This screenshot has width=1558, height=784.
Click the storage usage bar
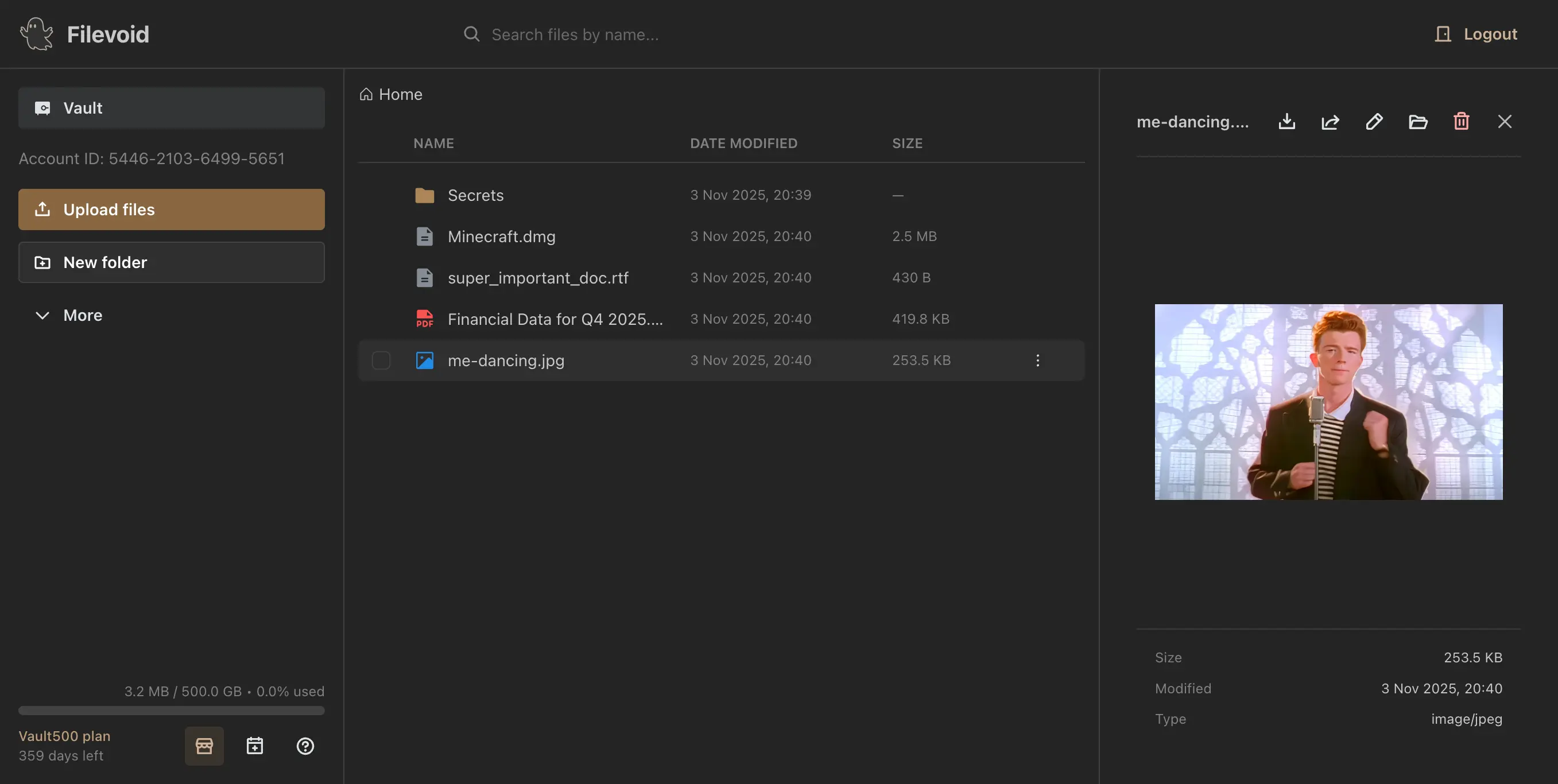(x=172, y=711)
